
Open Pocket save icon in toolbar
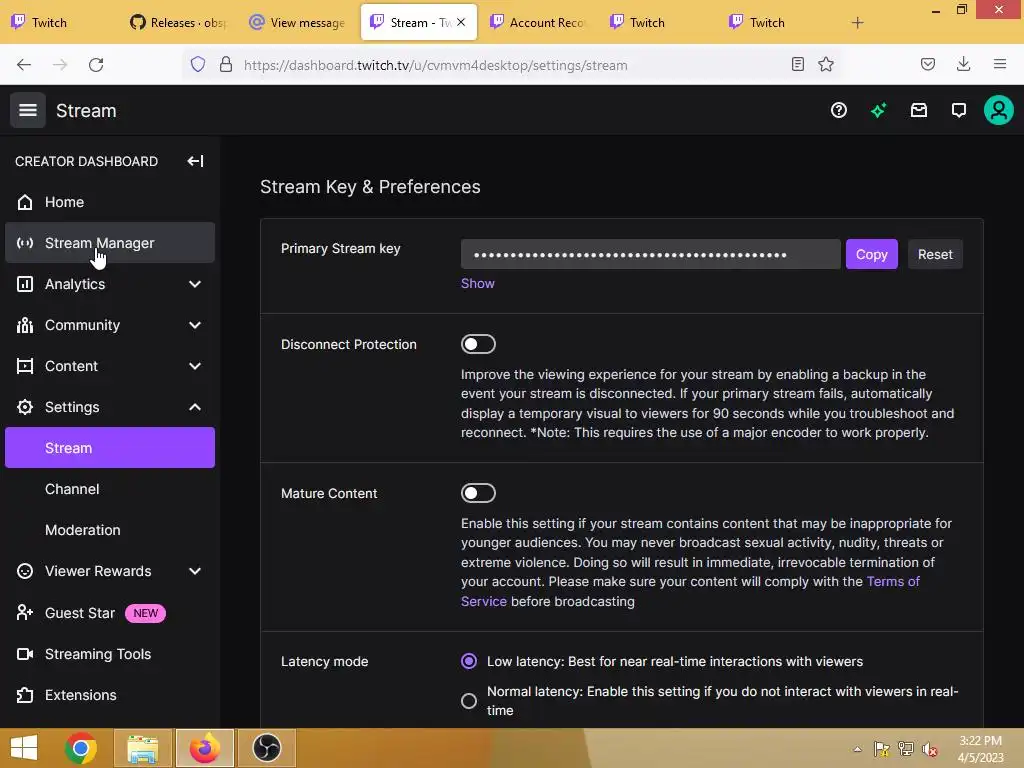click(x=927, y=64)
